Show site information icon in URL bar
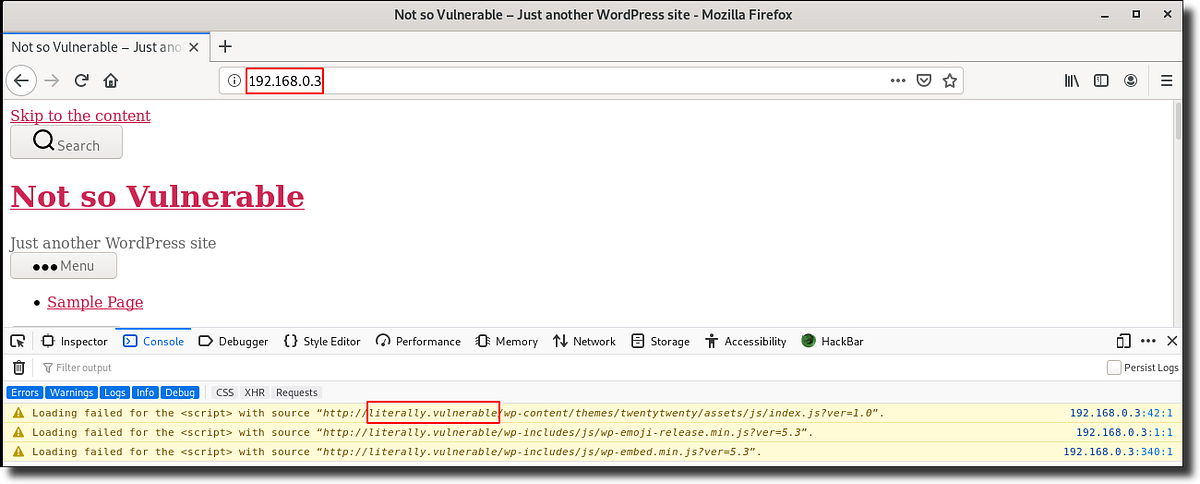Viewport: 1200px width, 484px height. 233,81
